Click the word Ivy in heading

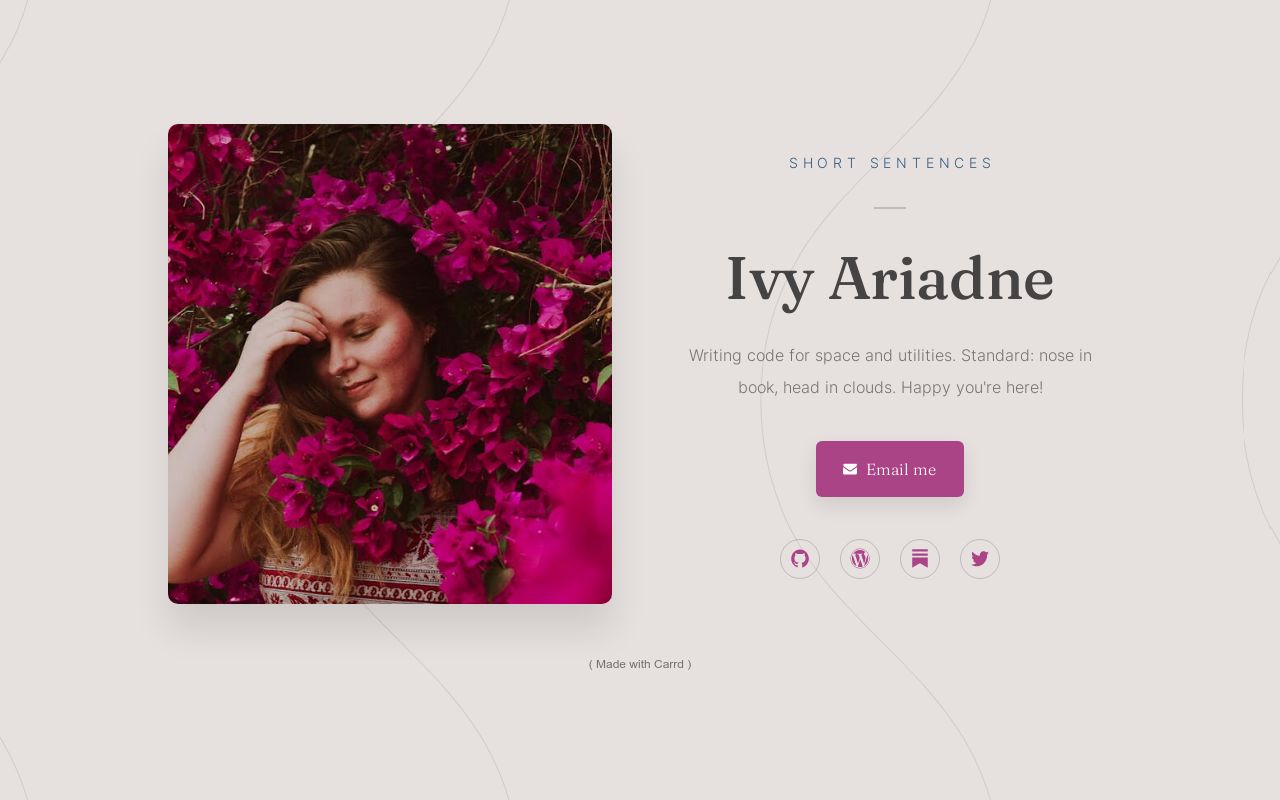pos(769,280)
